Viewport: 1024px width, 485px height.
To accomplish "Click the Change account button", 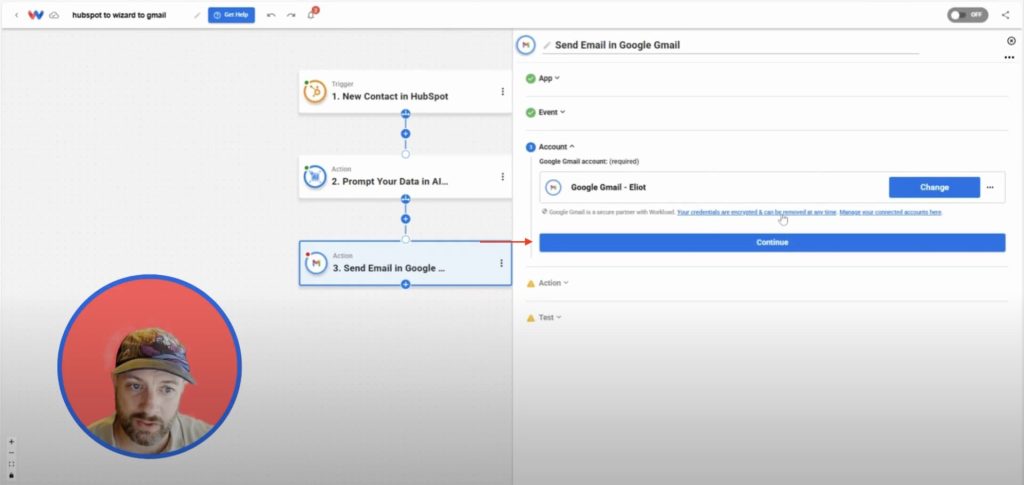I will coord(934,187).
